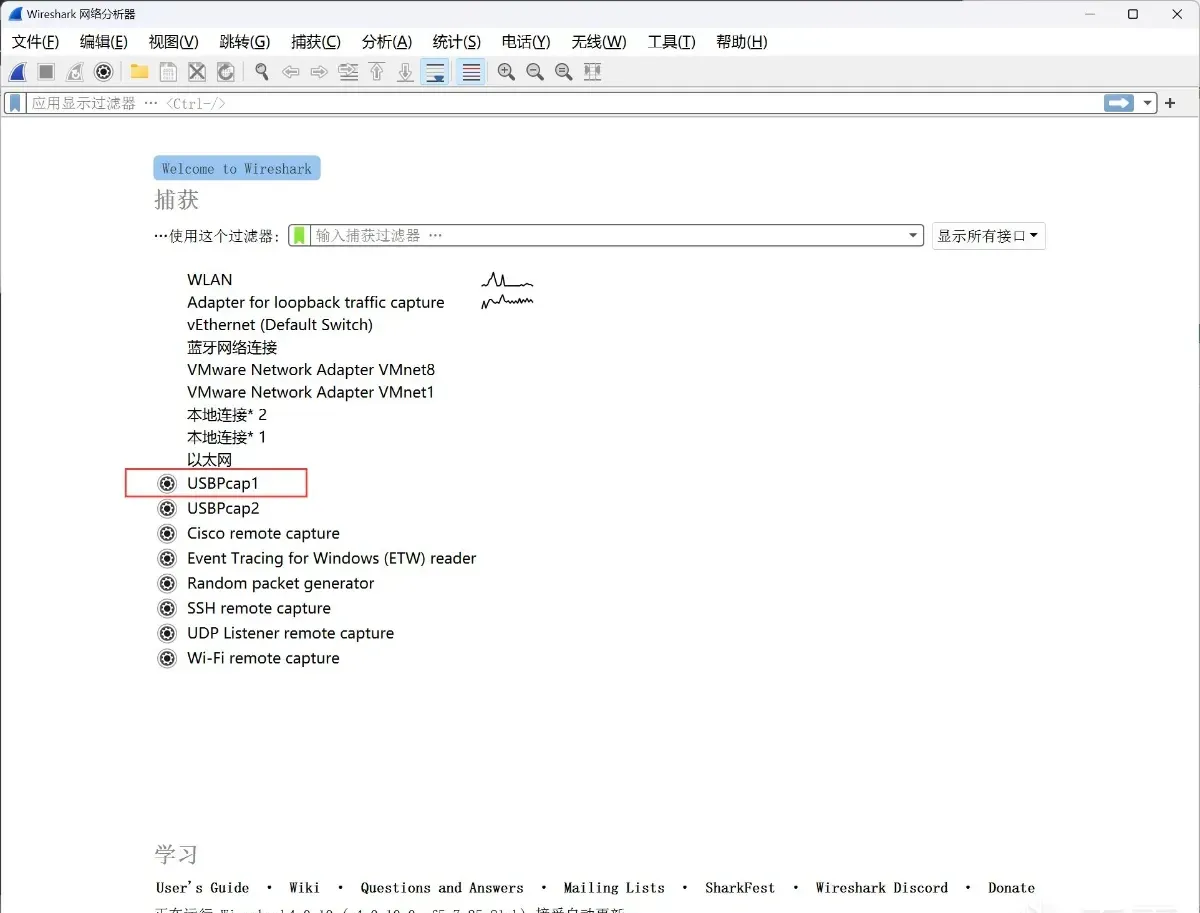Reset text to normal size icon

coord(564,72)
